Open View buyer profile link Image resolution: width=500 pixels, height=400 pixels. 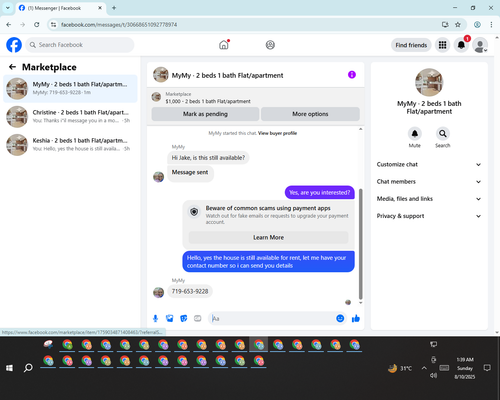tap(277, 133)
